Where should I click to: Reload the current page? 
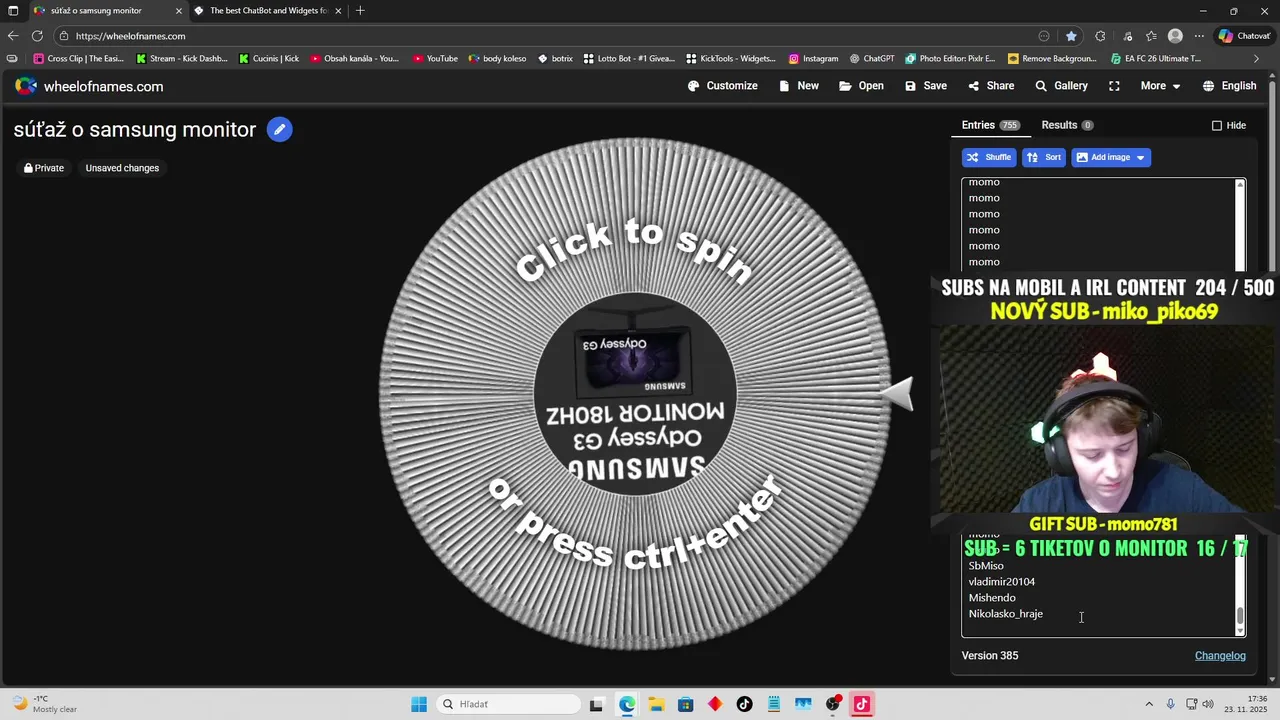tap(37, 36)
